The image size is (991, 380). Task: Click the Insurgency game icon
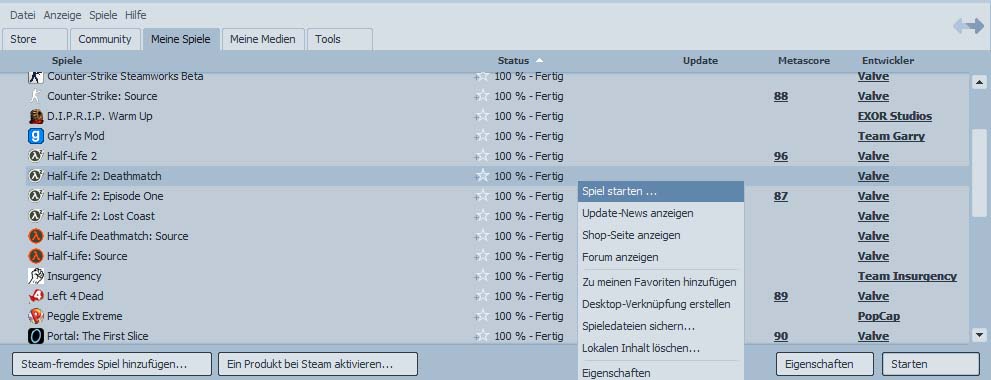tap(36, 276)
